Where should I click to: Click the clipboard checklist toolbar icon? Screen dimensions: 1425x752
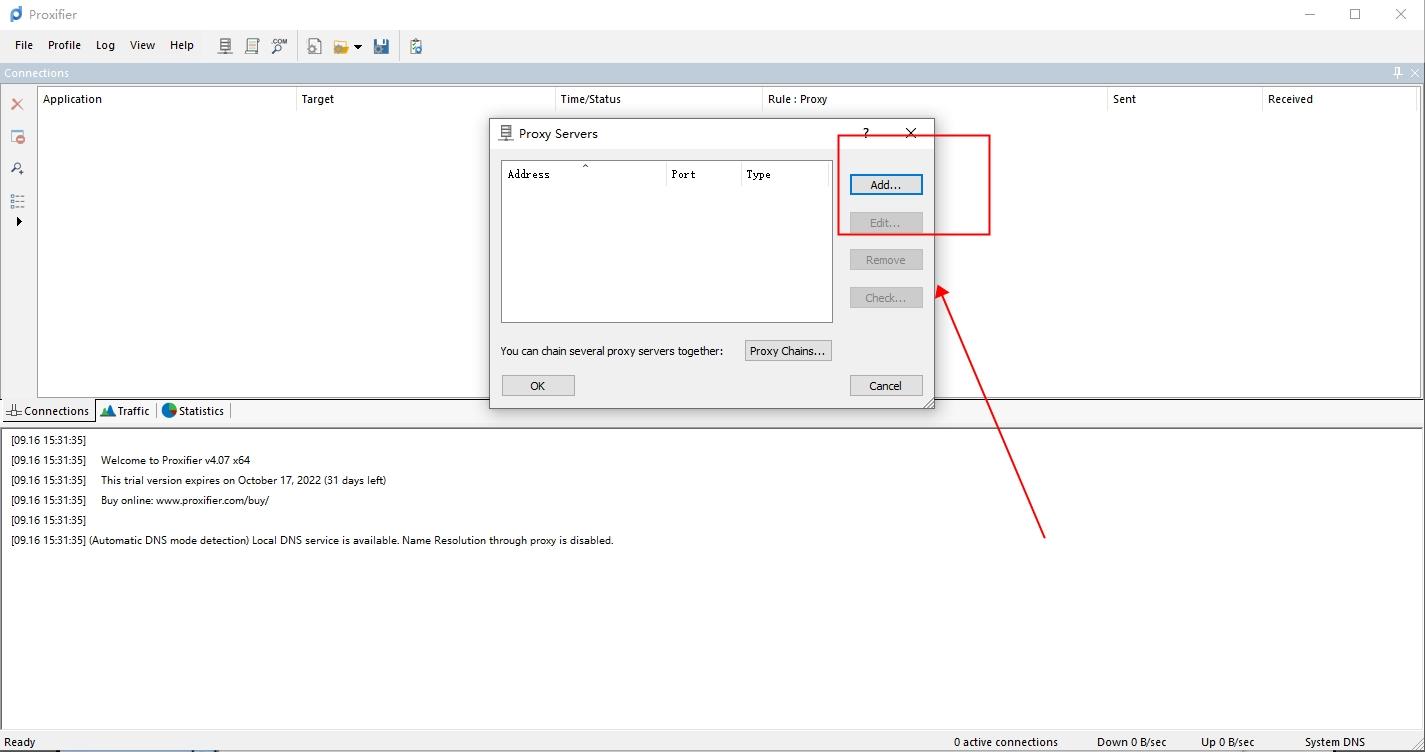(416, 46)
